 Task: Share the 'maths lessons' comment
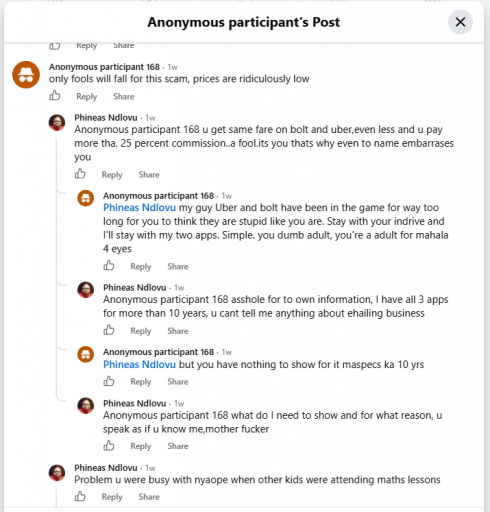pos(149,497)
